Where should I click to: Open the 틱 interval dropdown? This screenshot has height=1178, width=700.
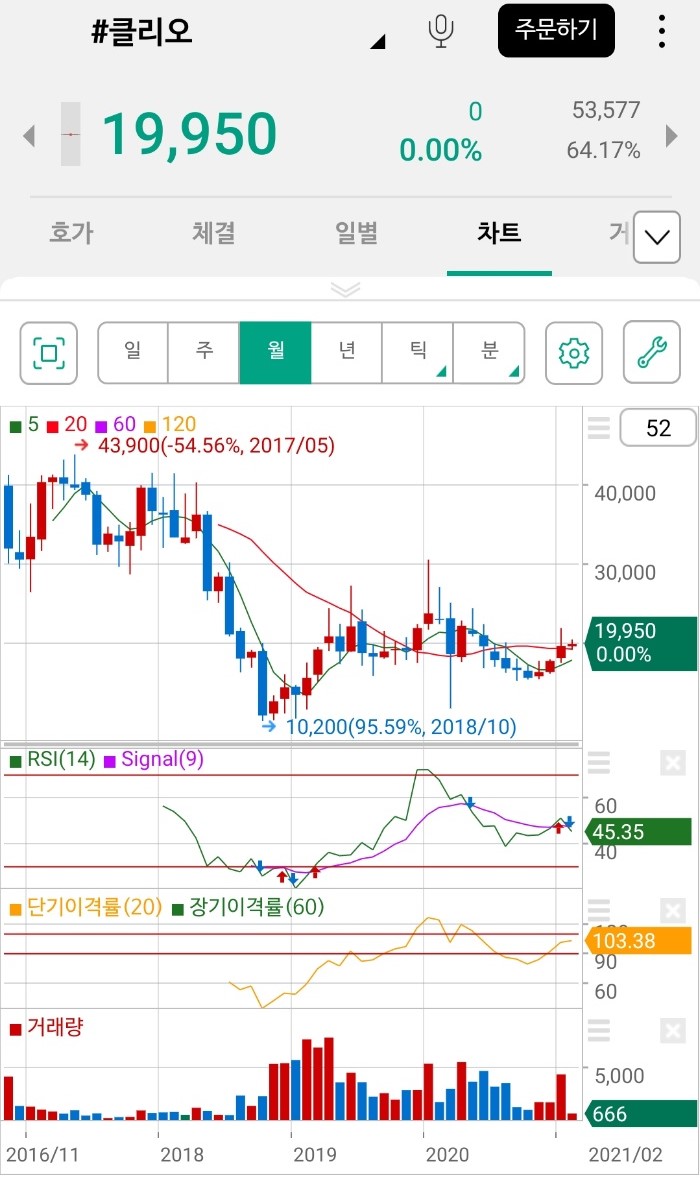[418, 353]
